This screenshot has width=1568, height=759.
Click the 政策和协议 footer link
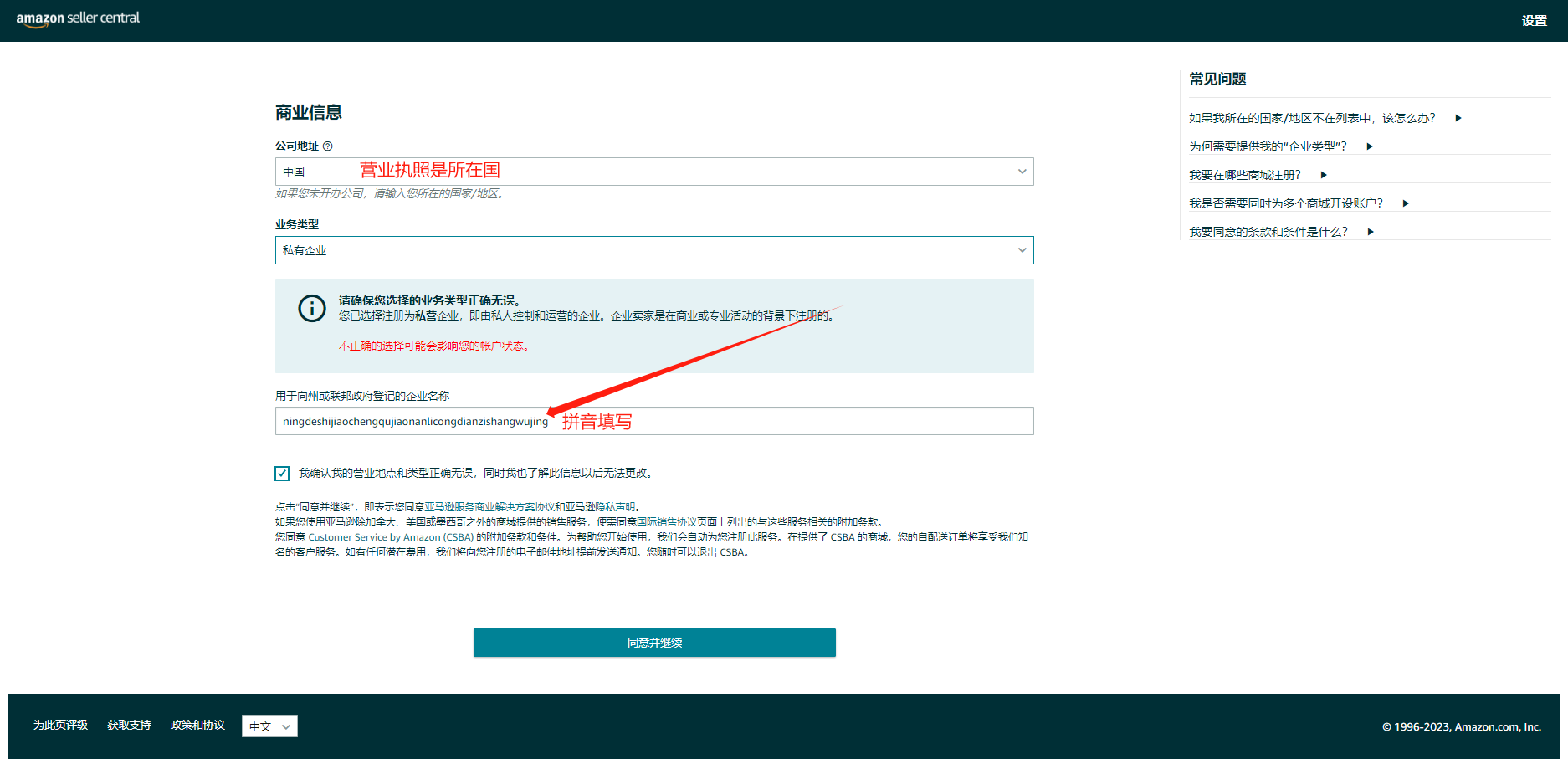click(197, 725)
